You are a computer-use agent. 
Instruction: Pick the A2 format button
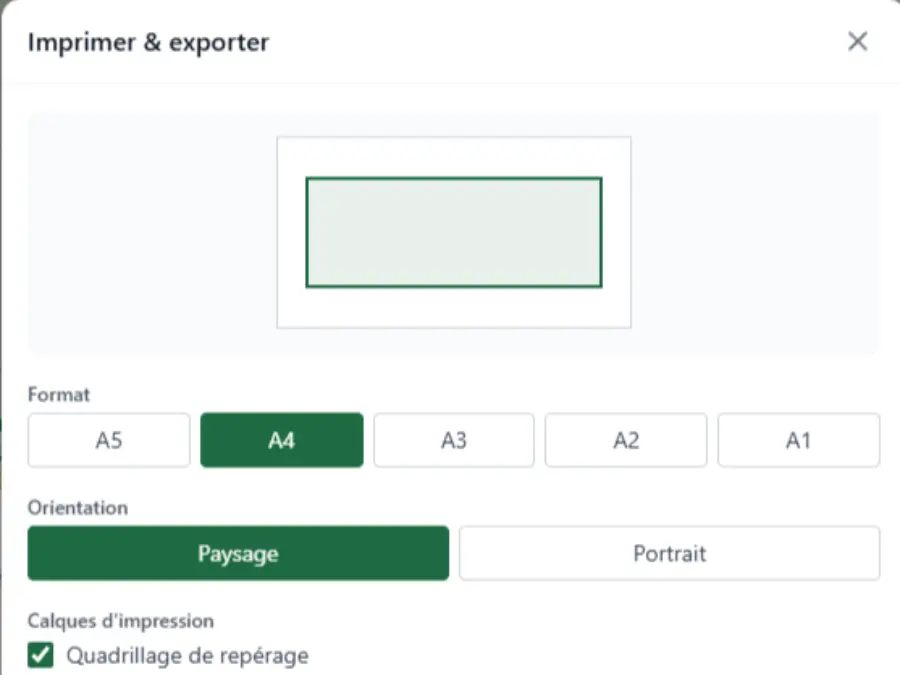[x=626, y=440]
